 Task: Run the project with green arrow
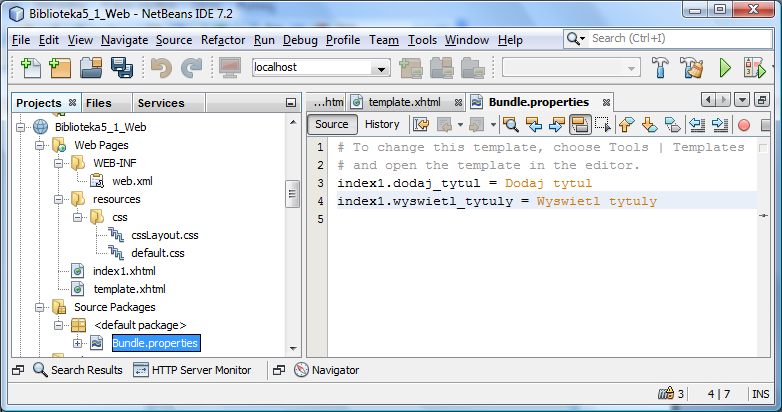tap(725, 68)
